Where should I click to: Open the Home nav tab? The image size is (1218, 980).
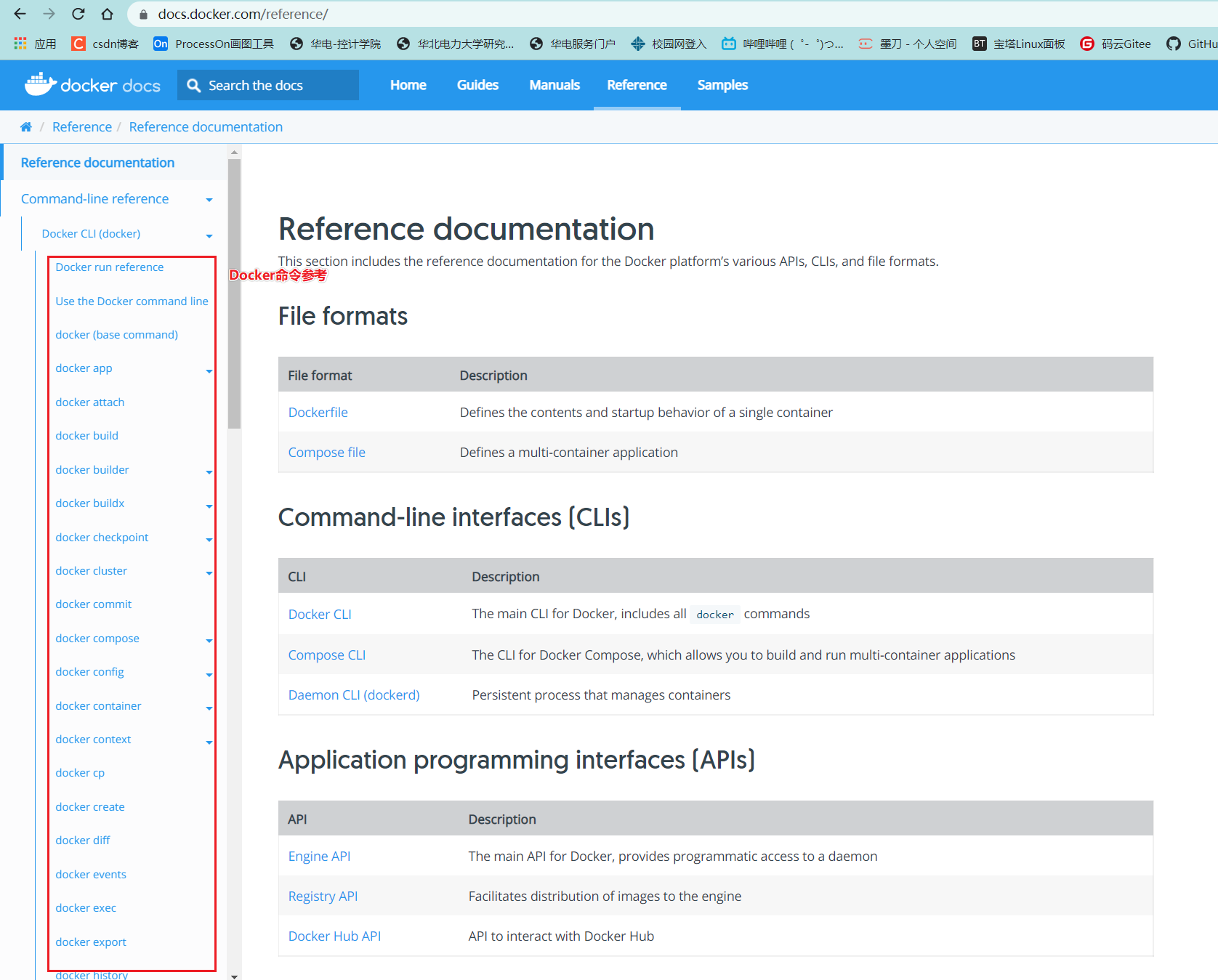click(x=408, y=85)
